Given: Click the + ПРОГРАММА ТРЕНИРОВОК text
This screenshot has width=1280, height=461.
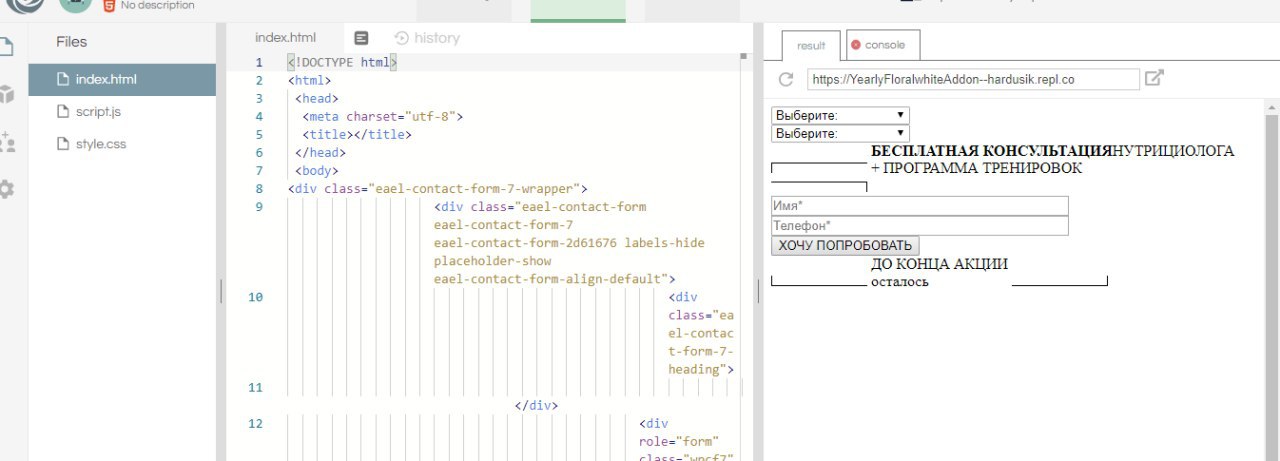Looking at the screenshot, I should pos(976,168).
